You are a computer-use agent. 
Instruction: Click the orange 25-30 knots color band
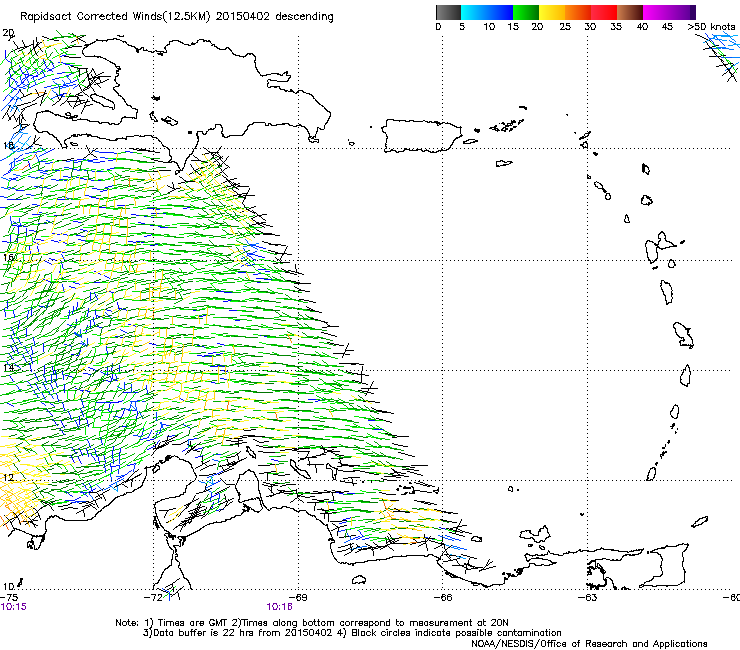(x=578, y=12)
